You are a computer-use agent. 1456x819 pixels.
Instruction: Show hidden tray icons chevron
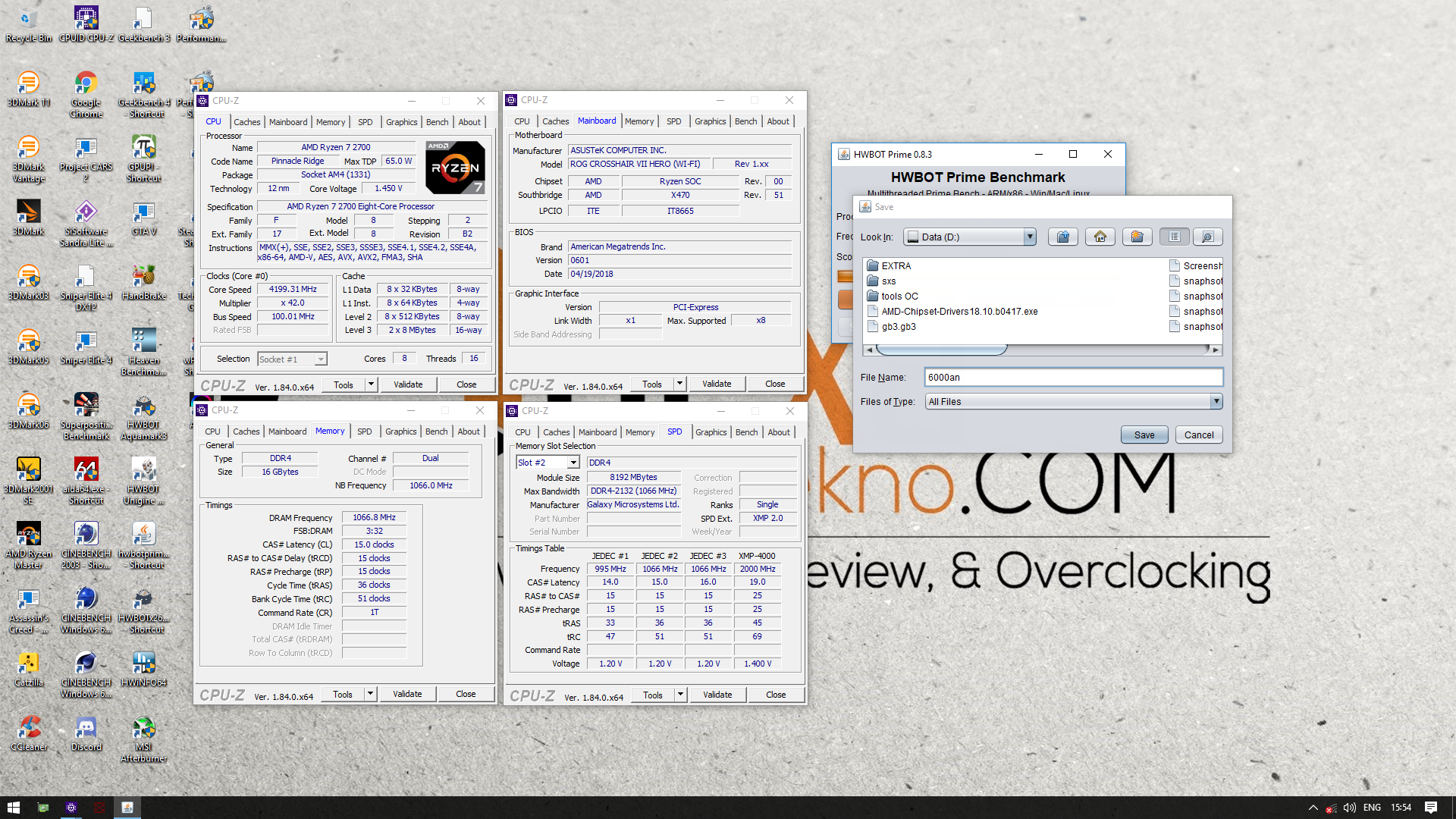[x=1313, y=808]
